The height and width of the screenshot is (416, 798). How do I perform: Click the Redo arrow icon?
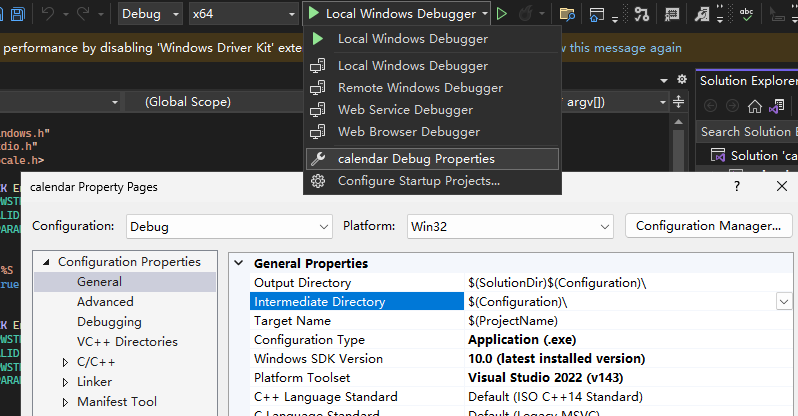pyautogui.click(x=83, y=14)
